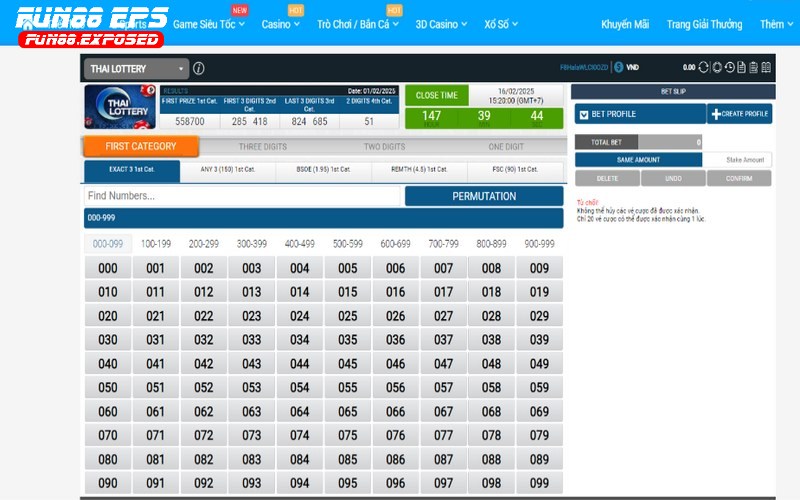Viewport: 800px width, 500px height.
Task: Open the rules book icon
Action: [766, 67]
